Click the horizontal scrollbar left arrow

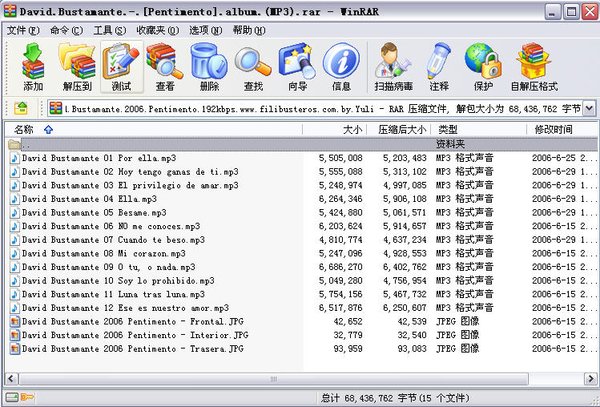11,379
